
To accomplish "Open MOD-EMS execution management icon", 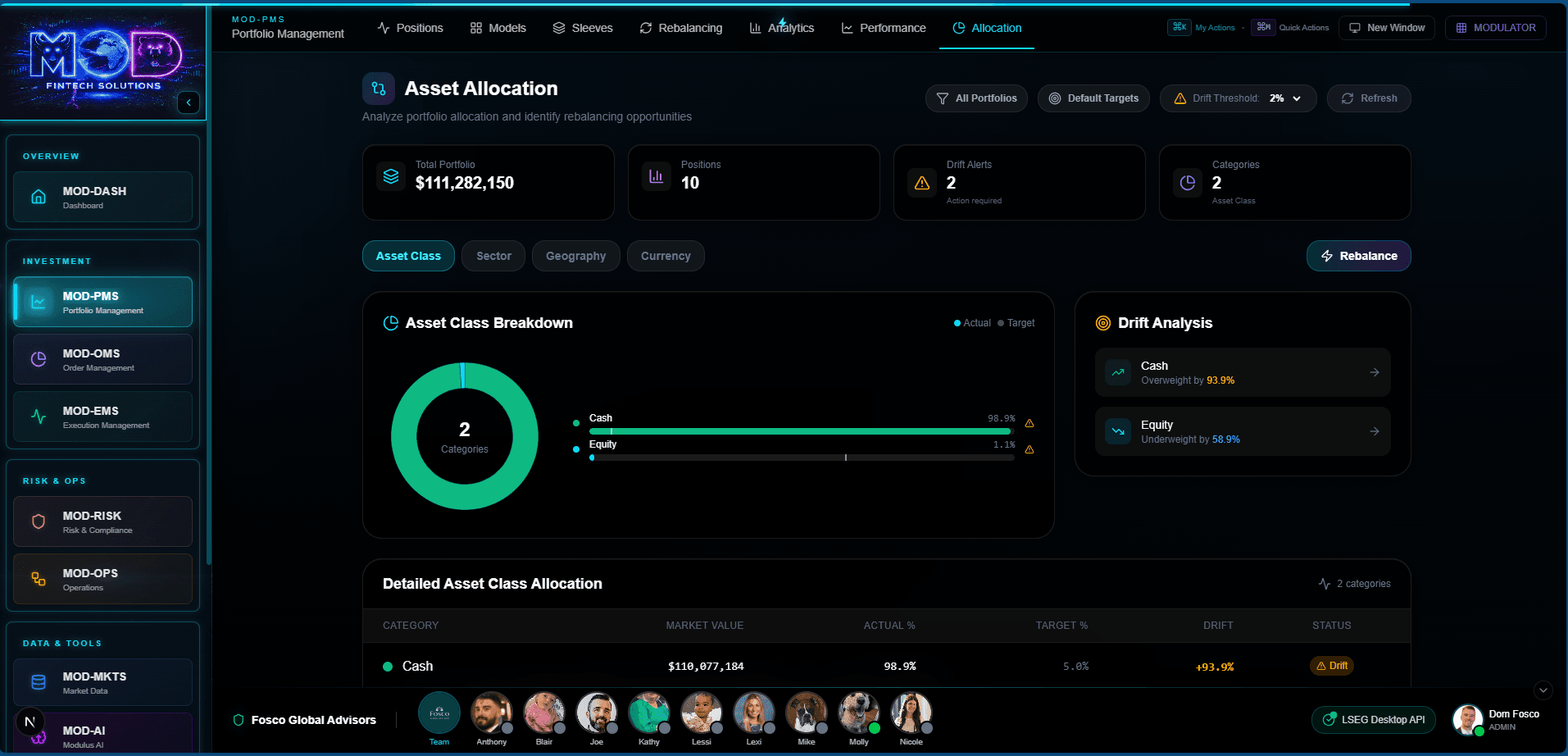I will click(39, 417).
